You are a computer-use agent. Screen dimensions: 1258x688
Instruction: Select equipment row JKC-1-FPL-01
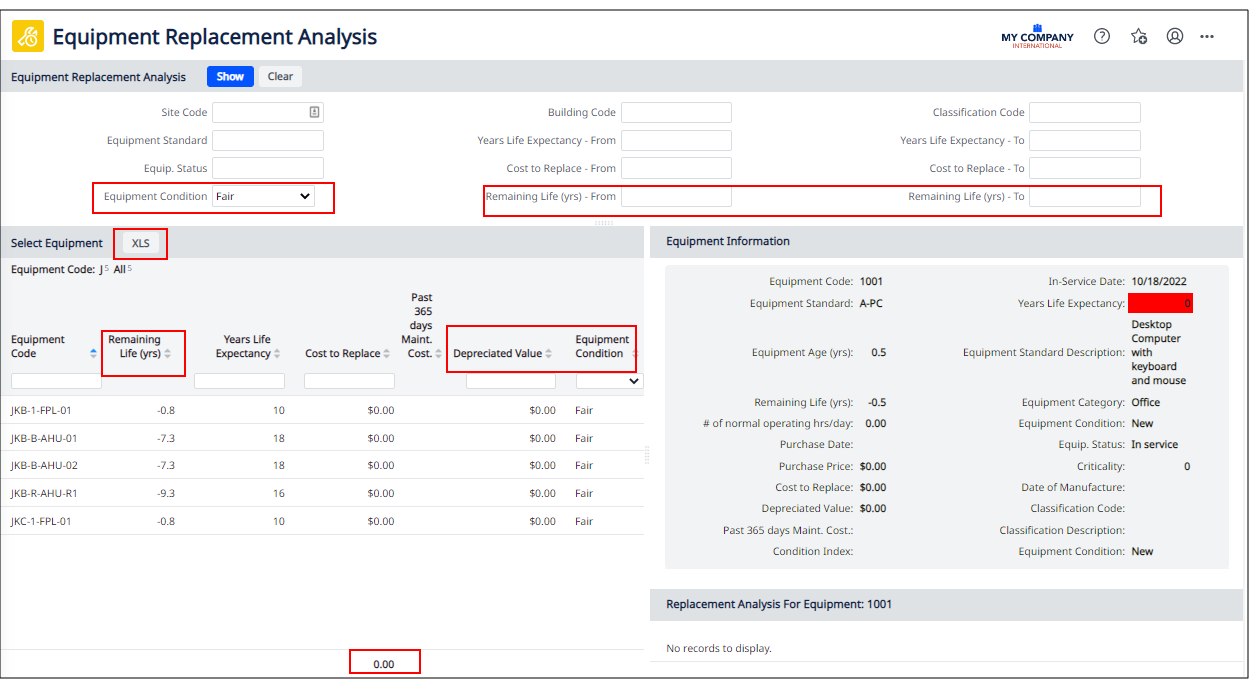[x=322, y=521]
